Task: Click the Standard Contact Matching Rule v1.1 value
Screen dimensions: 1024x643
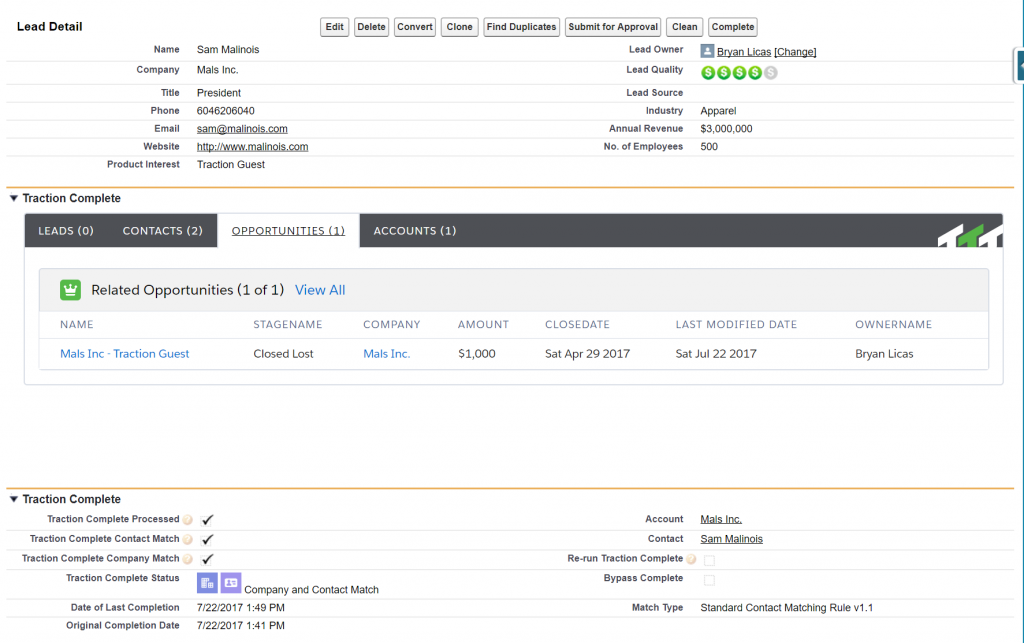Action: 786,607
